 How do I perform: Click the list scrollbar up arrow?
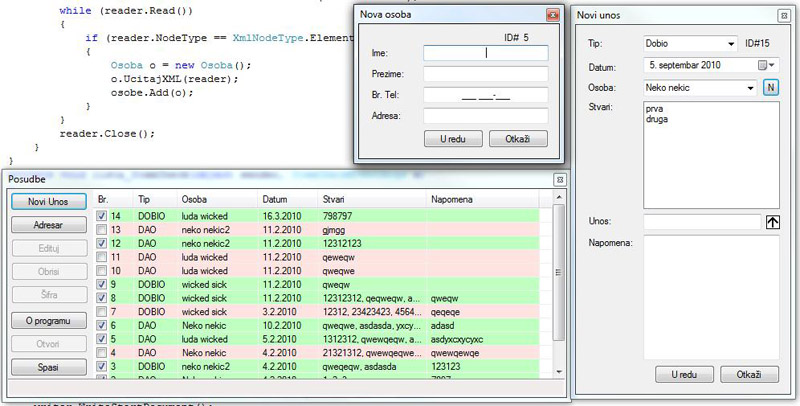coord(559,197)
